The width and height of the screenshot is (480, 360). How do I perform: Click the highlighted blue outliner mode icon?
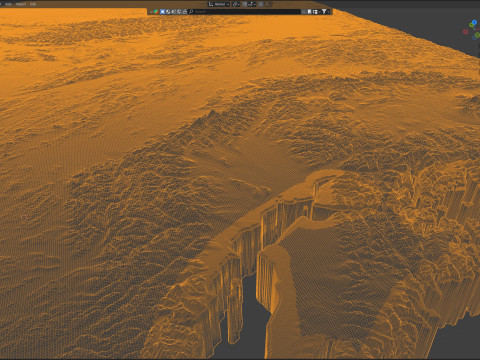162,12
